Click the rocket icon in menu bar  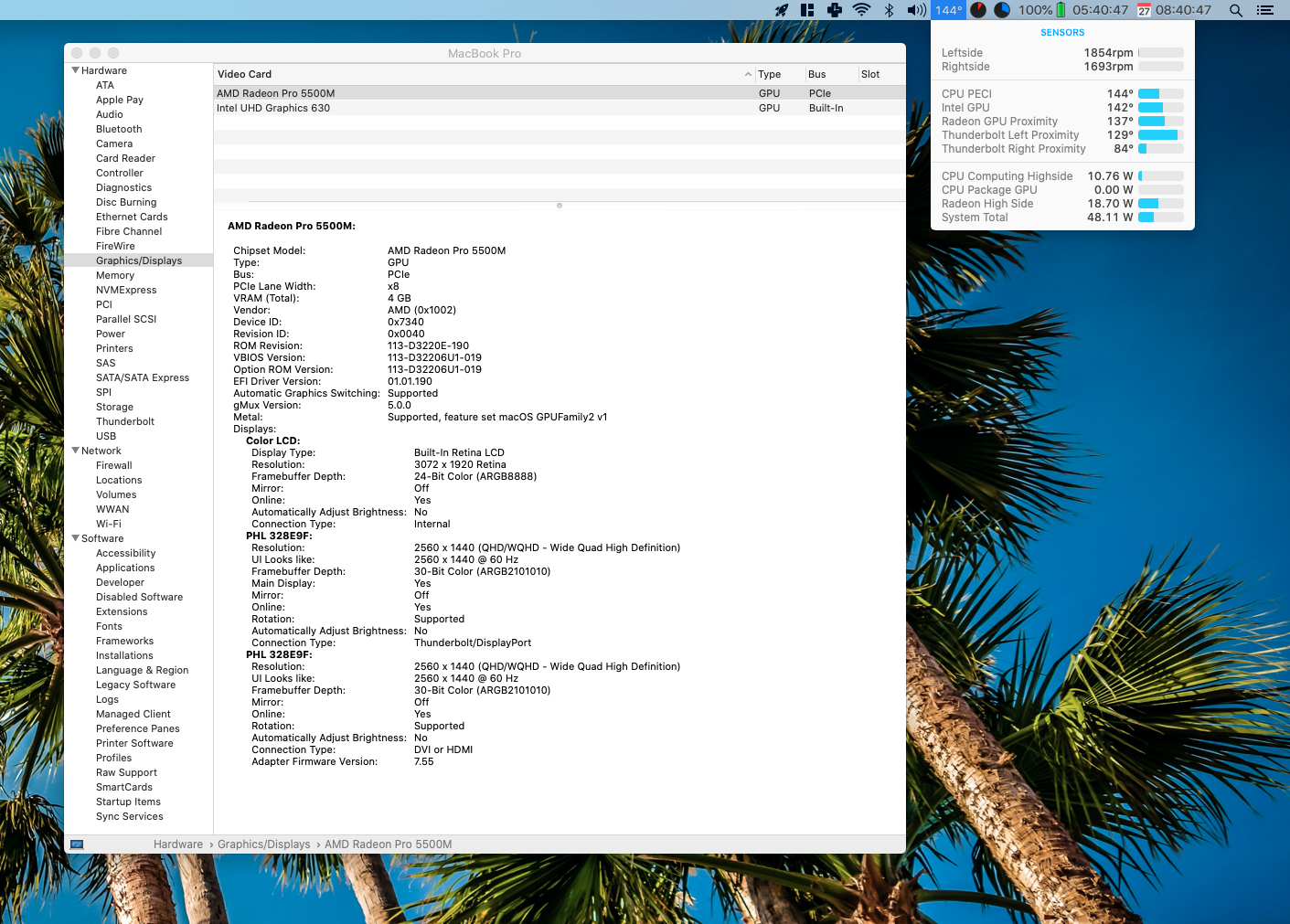click(x=782, y=10)
